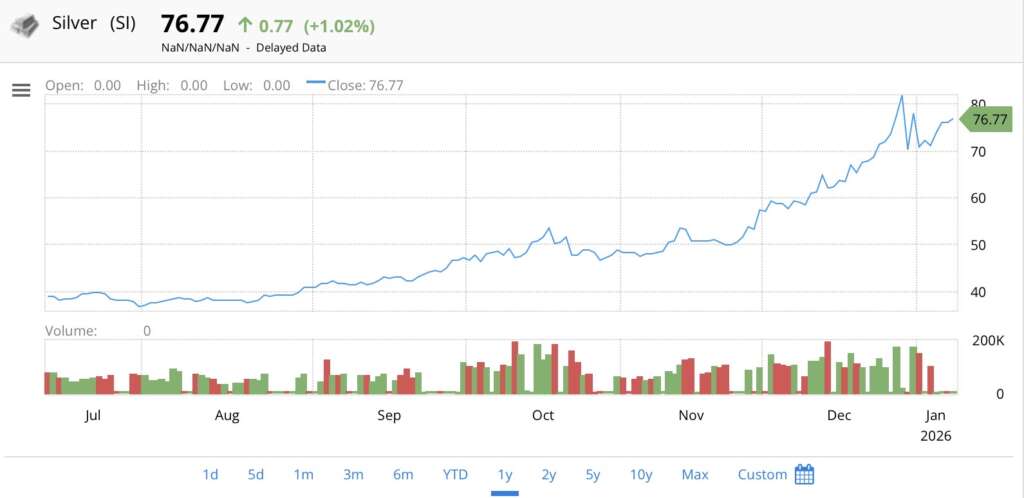The image size is (1024, 498).
Task: Choose the YTD range
Action: point(455,474)
